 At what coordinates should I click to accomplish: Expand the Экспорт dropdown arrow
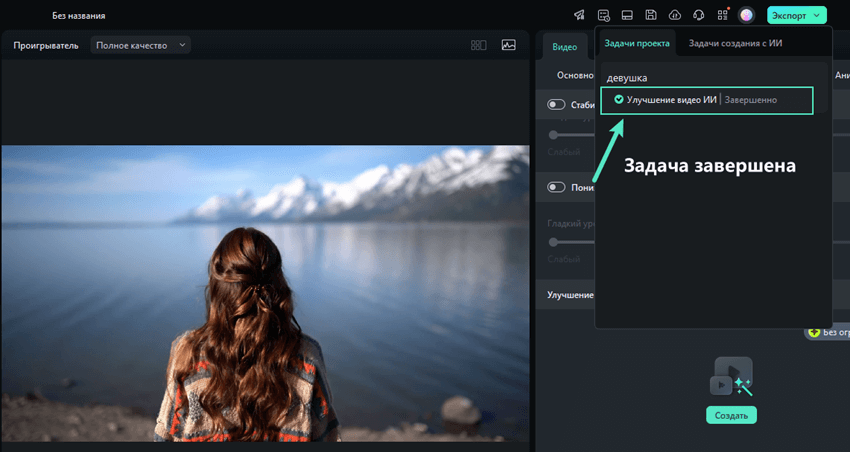(x=817, y=15)
